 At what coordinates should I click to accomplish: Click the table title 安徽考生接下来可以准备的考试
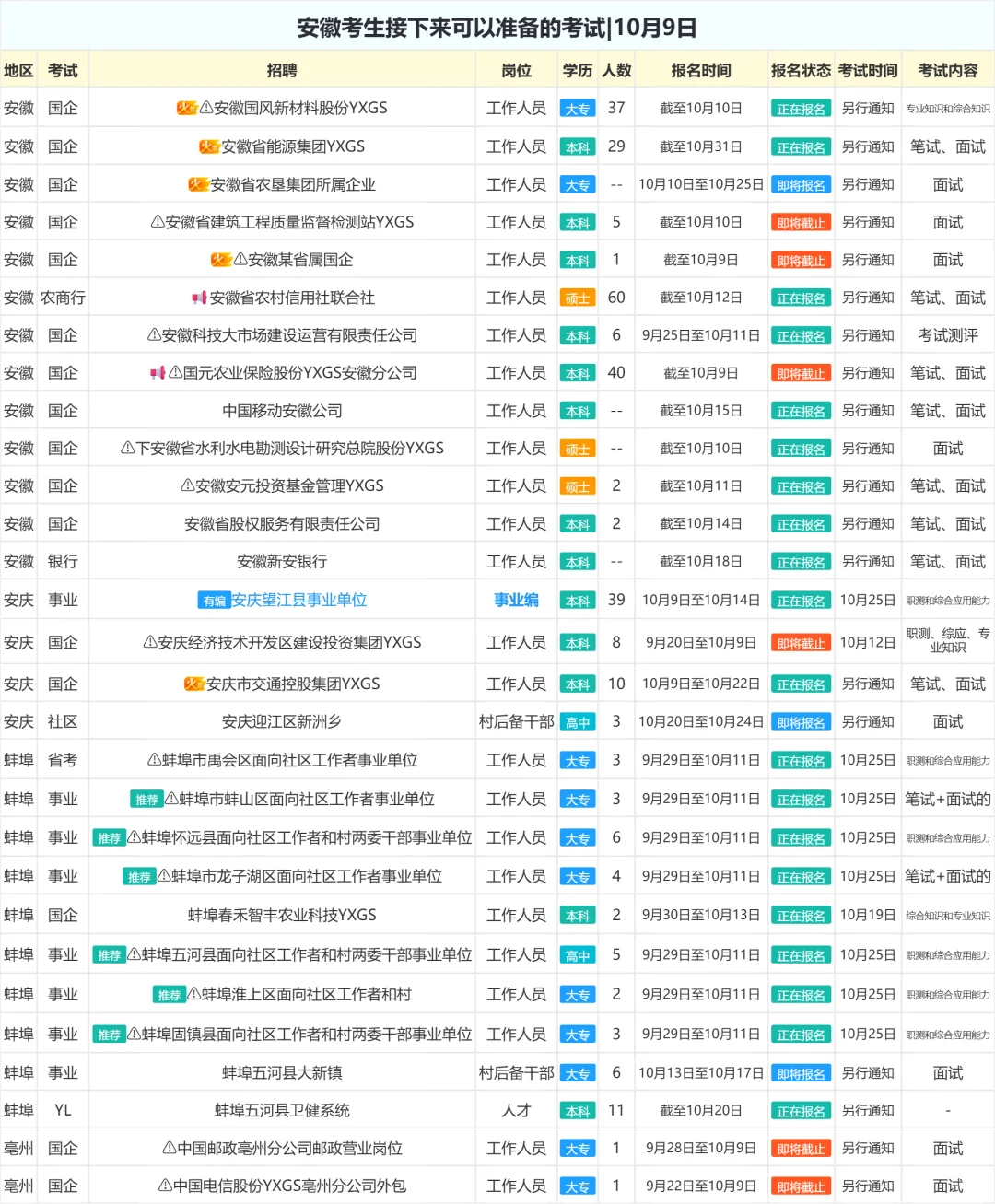coord(497,27)
